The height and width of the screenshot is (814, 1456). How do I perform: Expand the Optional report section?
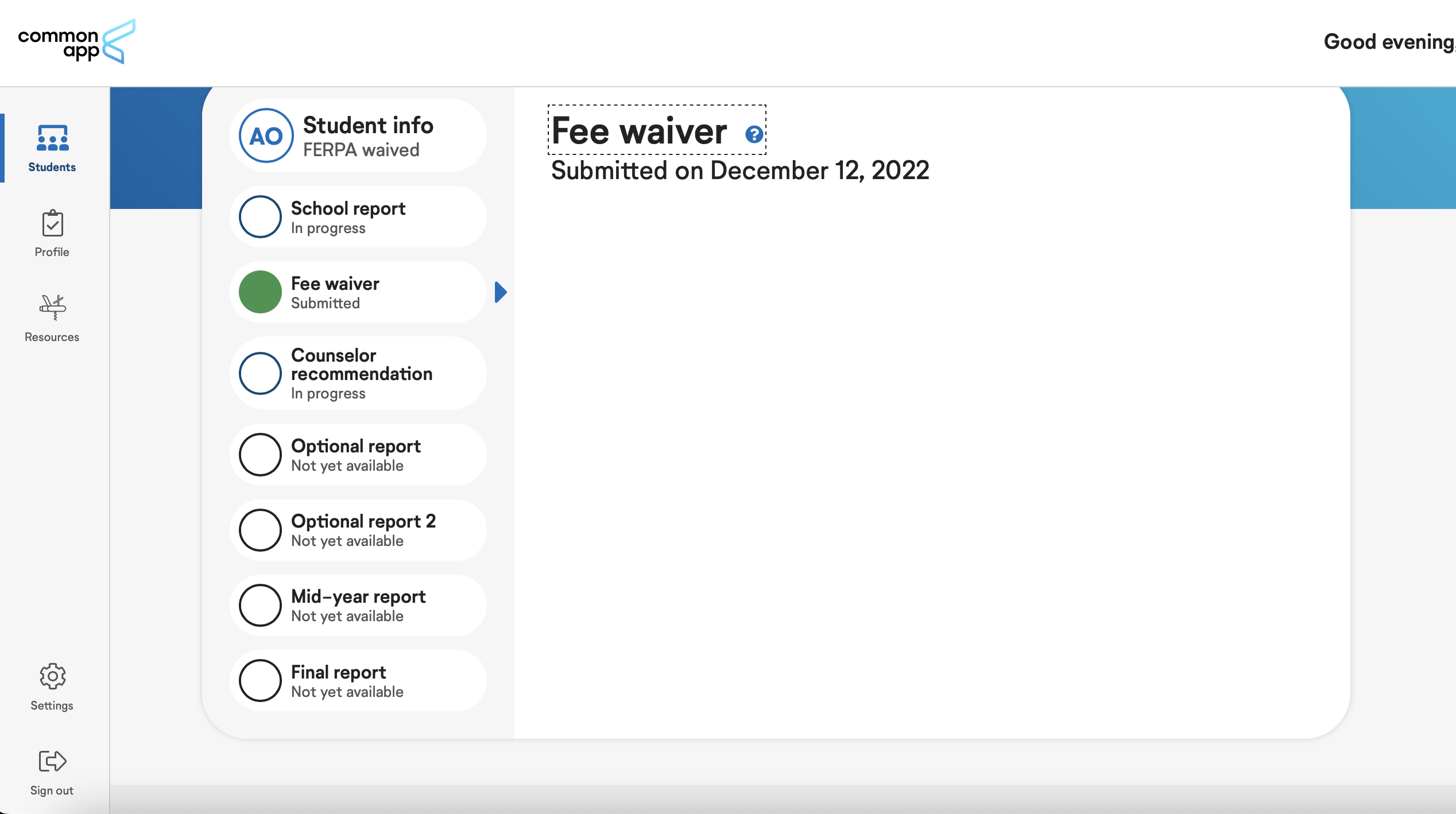pos(355,454)
